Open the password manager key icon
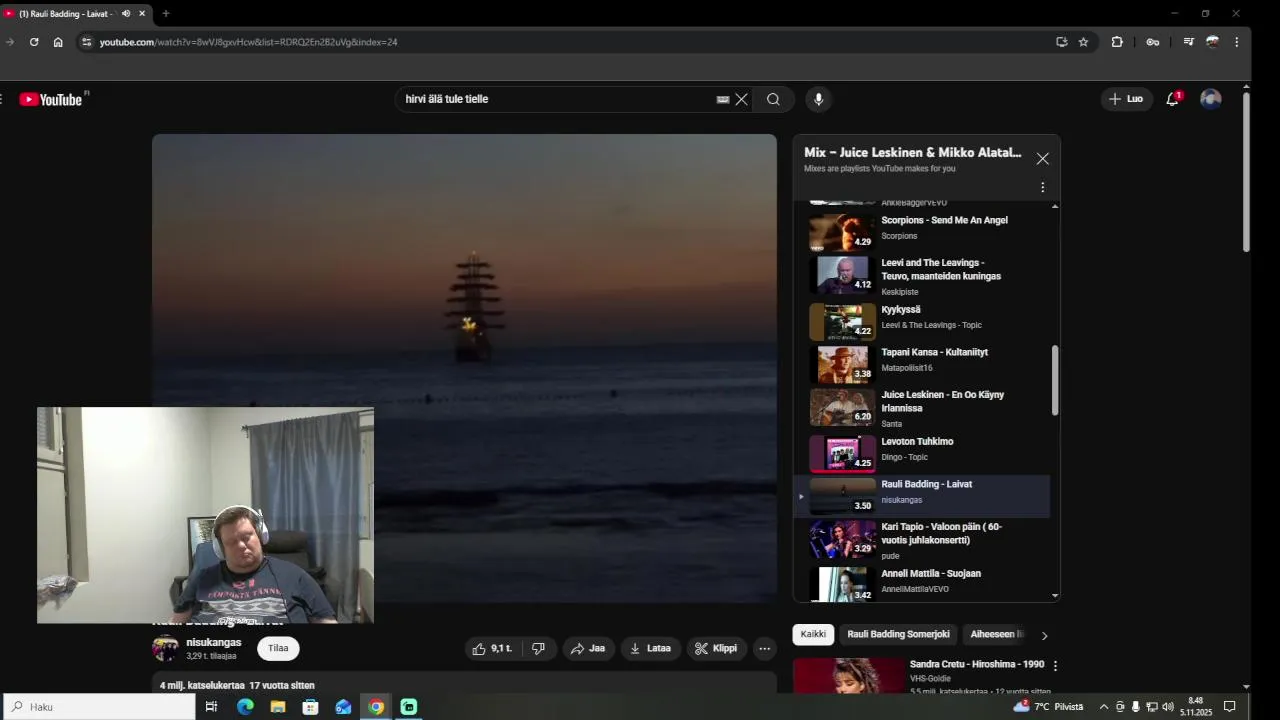This screenshot has width=1280, height=720. pos(1152,42)
